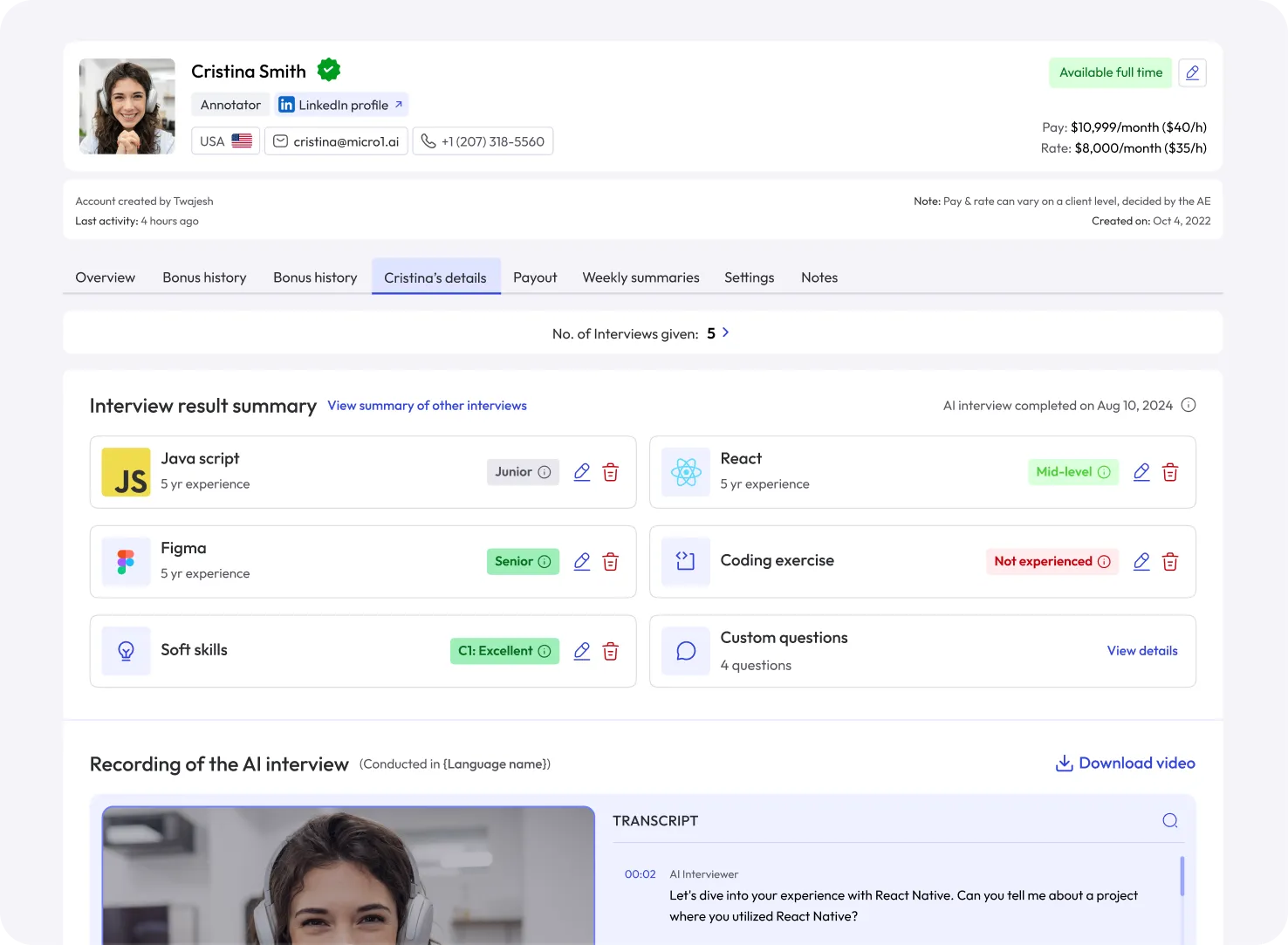
Task: Click Cristina's profile photo
Action: pos(127,106)
